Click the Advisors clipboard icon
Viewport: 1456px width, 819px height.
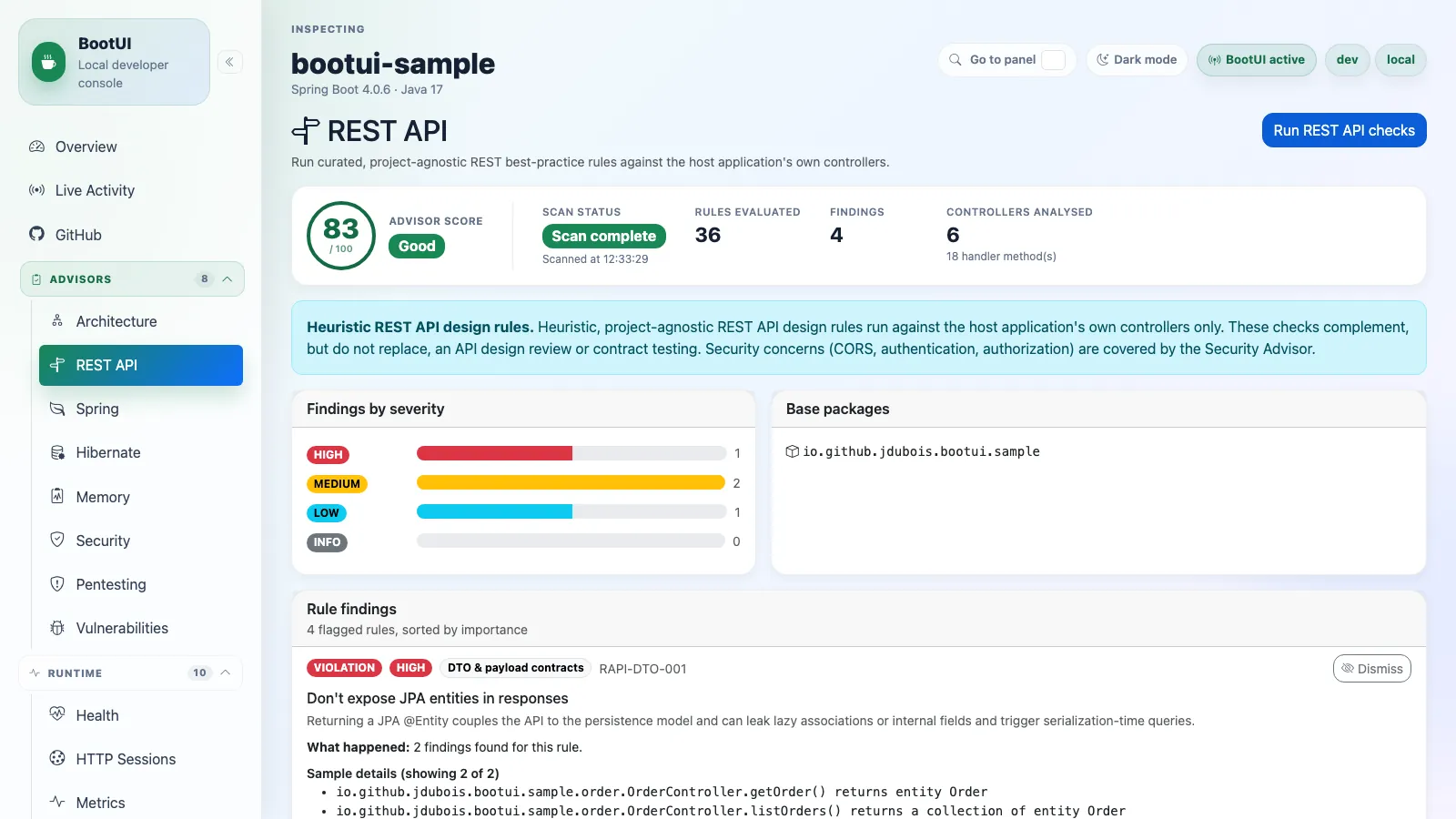[x=36, y=279]
